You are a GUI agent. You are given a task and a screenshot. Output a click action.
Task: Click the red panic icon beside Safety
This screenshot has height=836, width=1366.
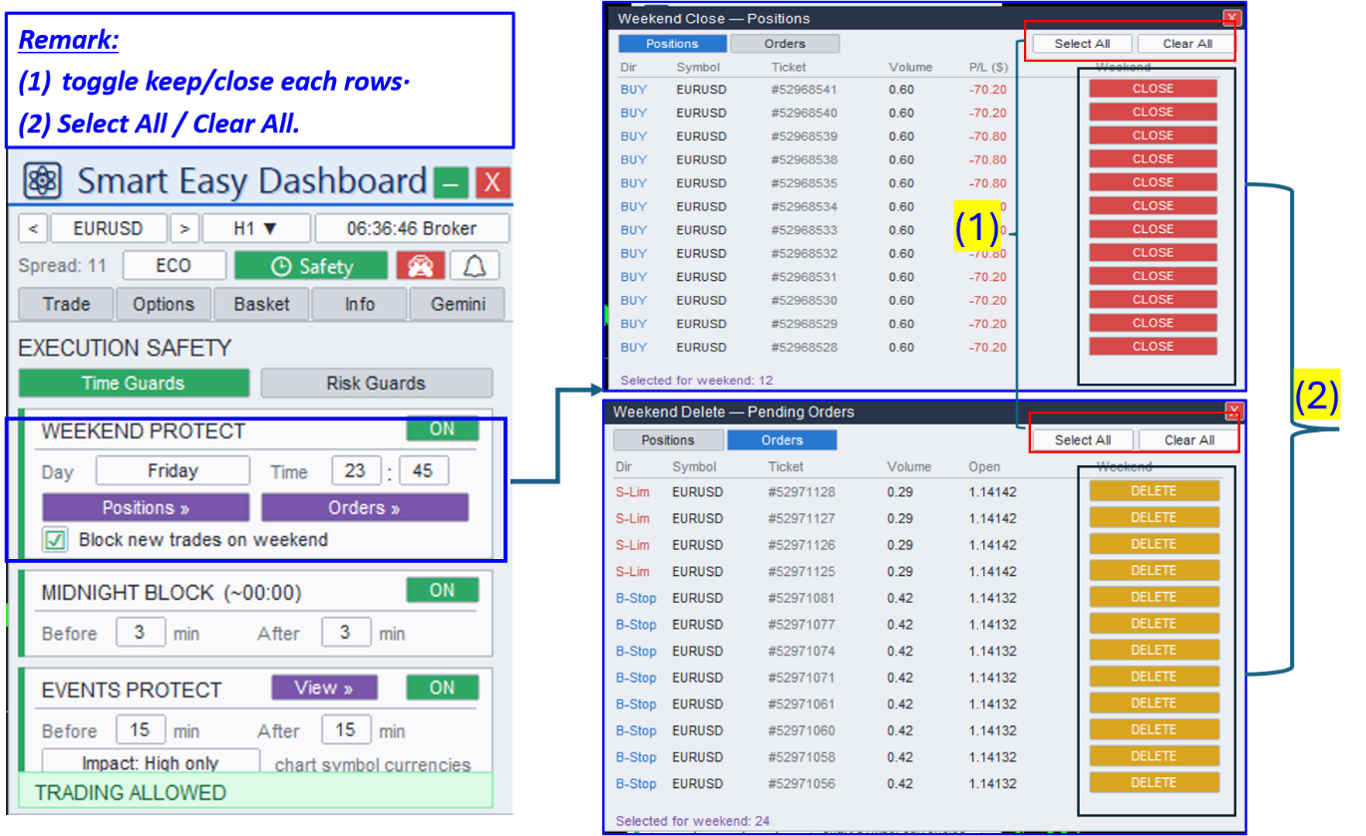point(420,266)
